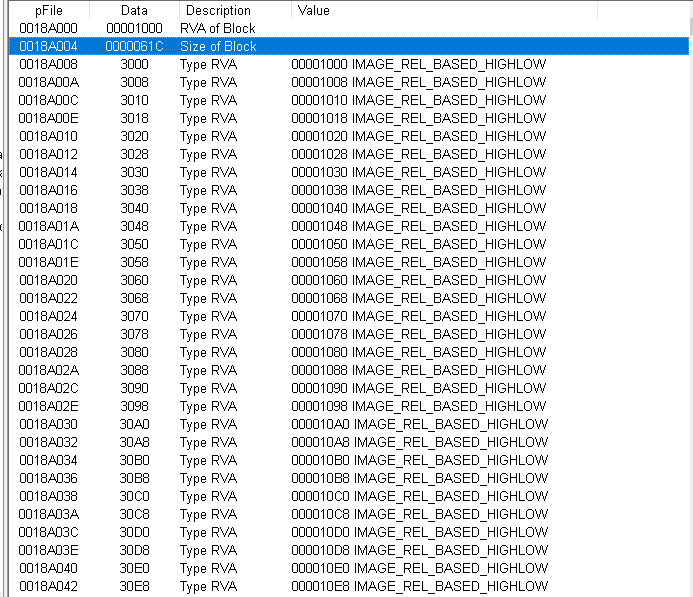Click data cell 3078
The width and height of the screenshot is (693, 597).
pyautogui.click(x=134, y=335)
